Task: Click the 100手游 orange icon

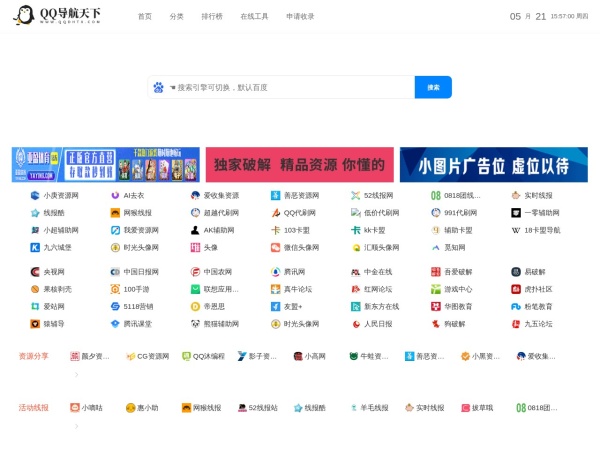Action: [115, 289]
